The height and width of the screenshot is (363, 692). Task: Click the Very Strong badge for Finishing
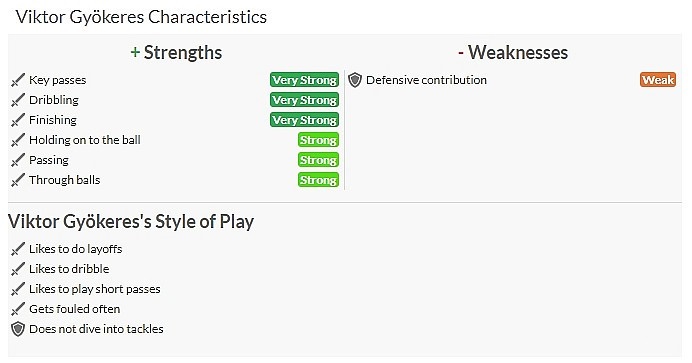pos(305,120)
